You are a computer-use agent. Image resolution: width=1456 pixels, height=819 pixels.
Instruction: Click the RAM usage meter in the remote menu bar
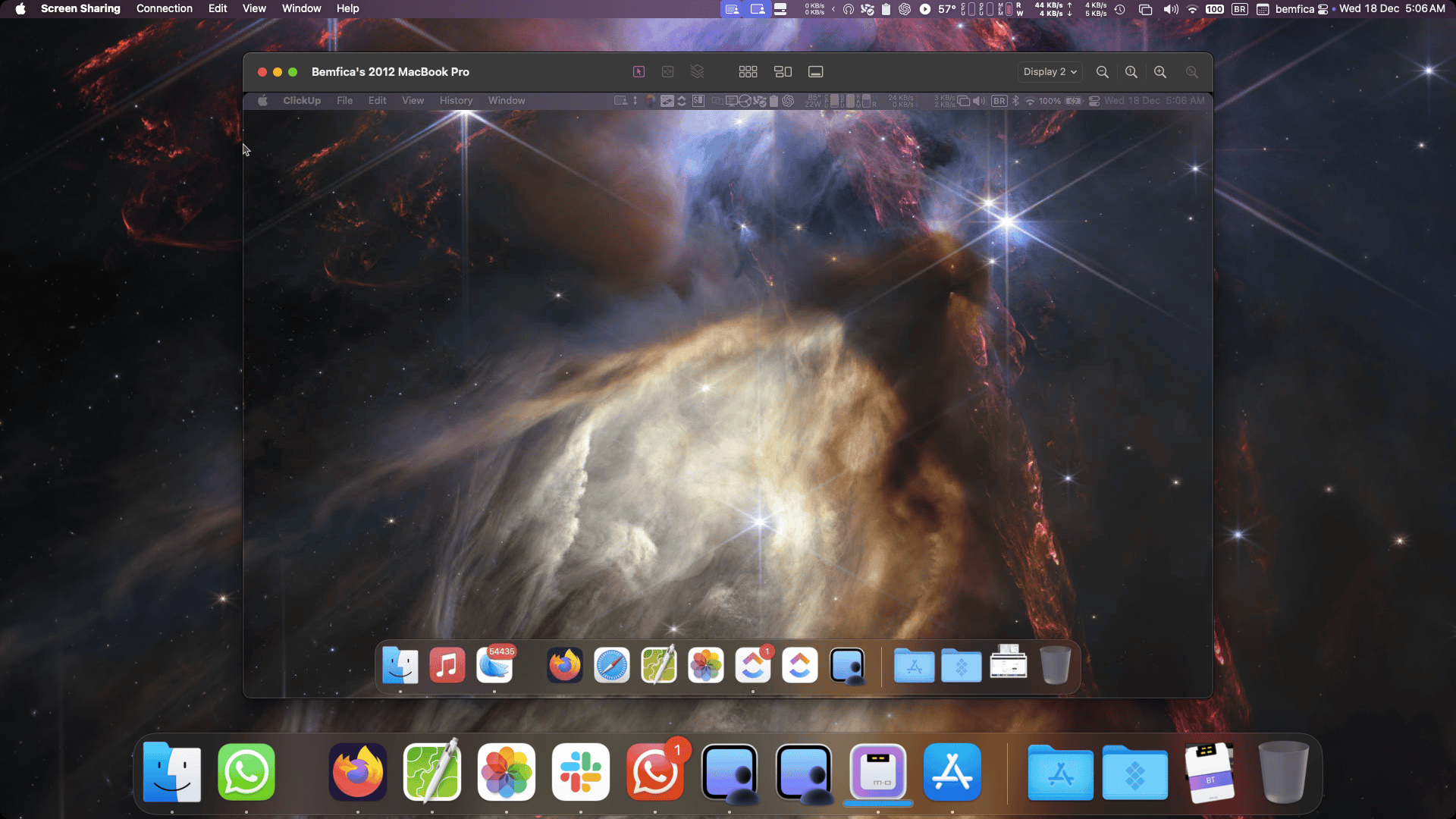click(865, 100)
